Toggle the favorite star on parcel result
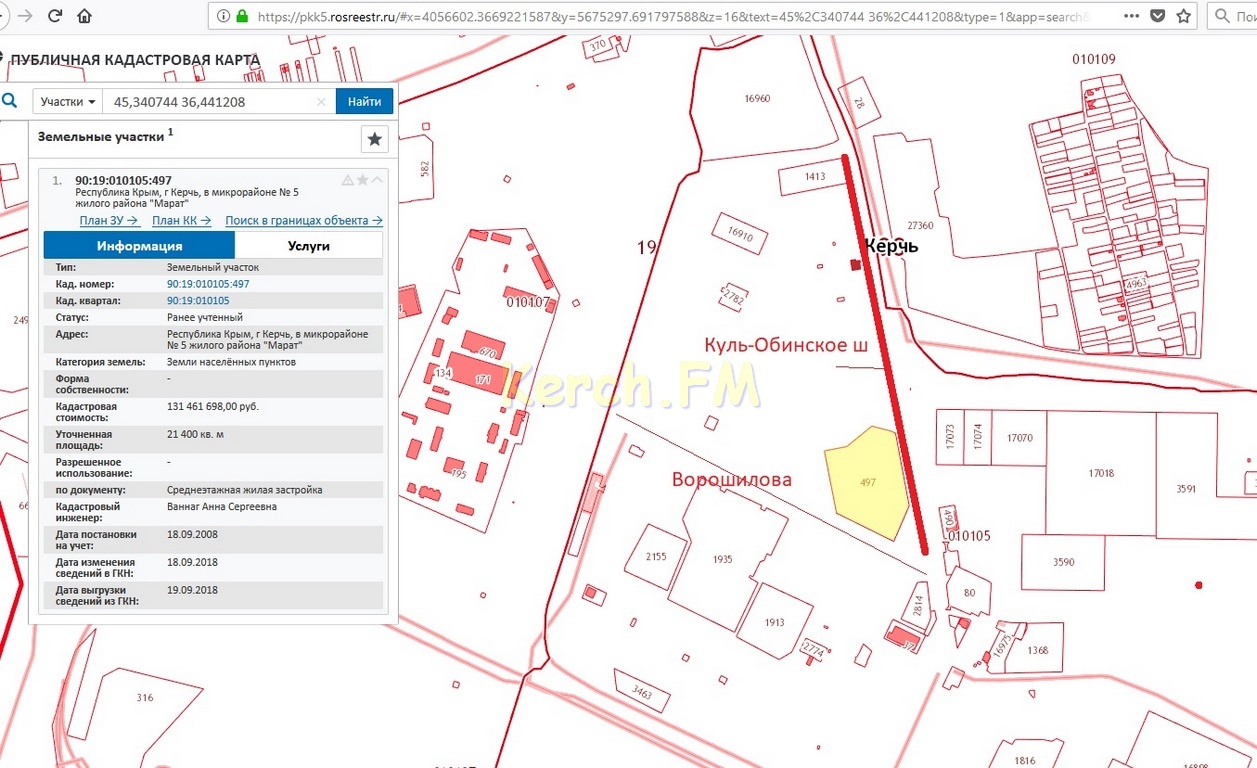This screenshot has width=1257, height=768. 363,180
